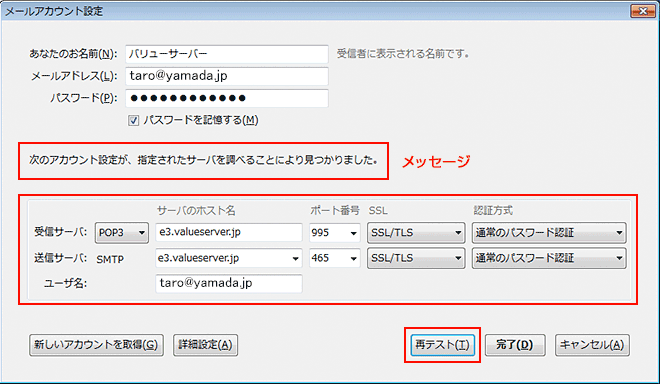This screenshot has width=660, height=384.
Task: Close the メールアカウント設定 dialog
Action: pyautogui.click(x=643, y=11)
